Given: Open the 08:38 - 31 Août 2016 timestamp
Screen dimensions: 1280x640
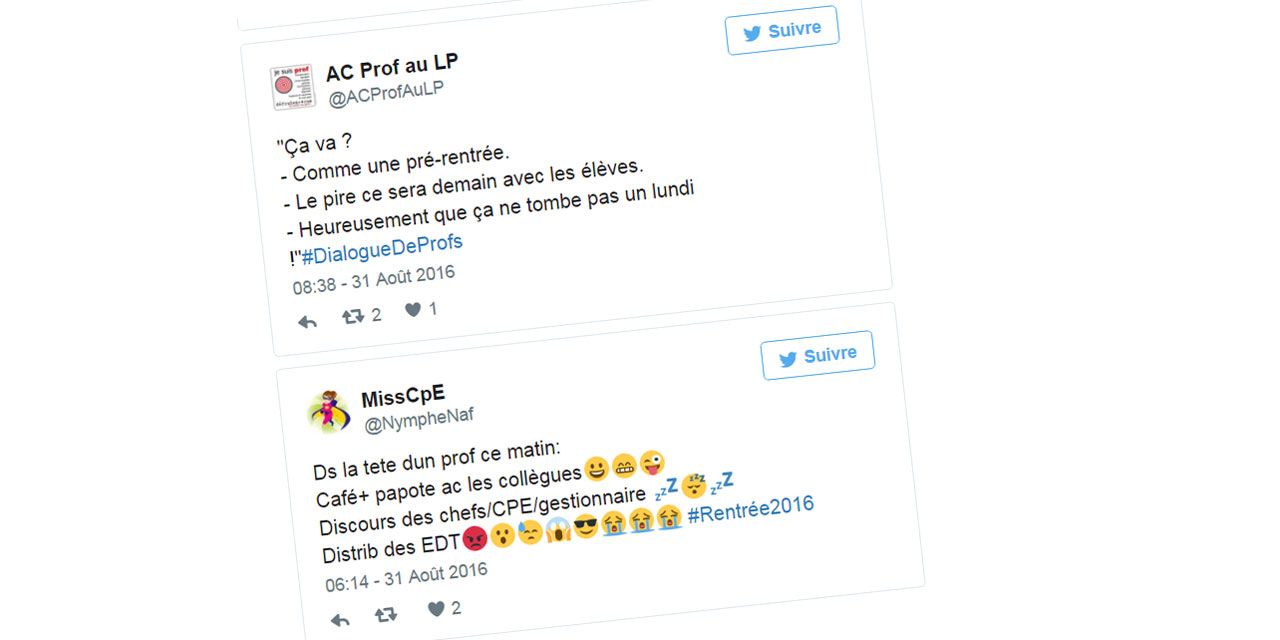Looking at the screenshot, I should click(x=374, y=279).
